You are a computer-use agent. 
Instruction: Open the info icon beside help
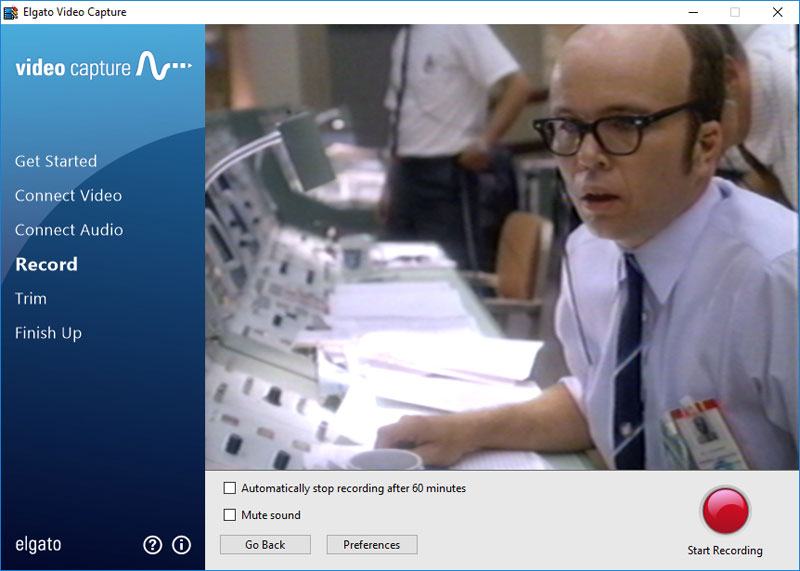182,545
